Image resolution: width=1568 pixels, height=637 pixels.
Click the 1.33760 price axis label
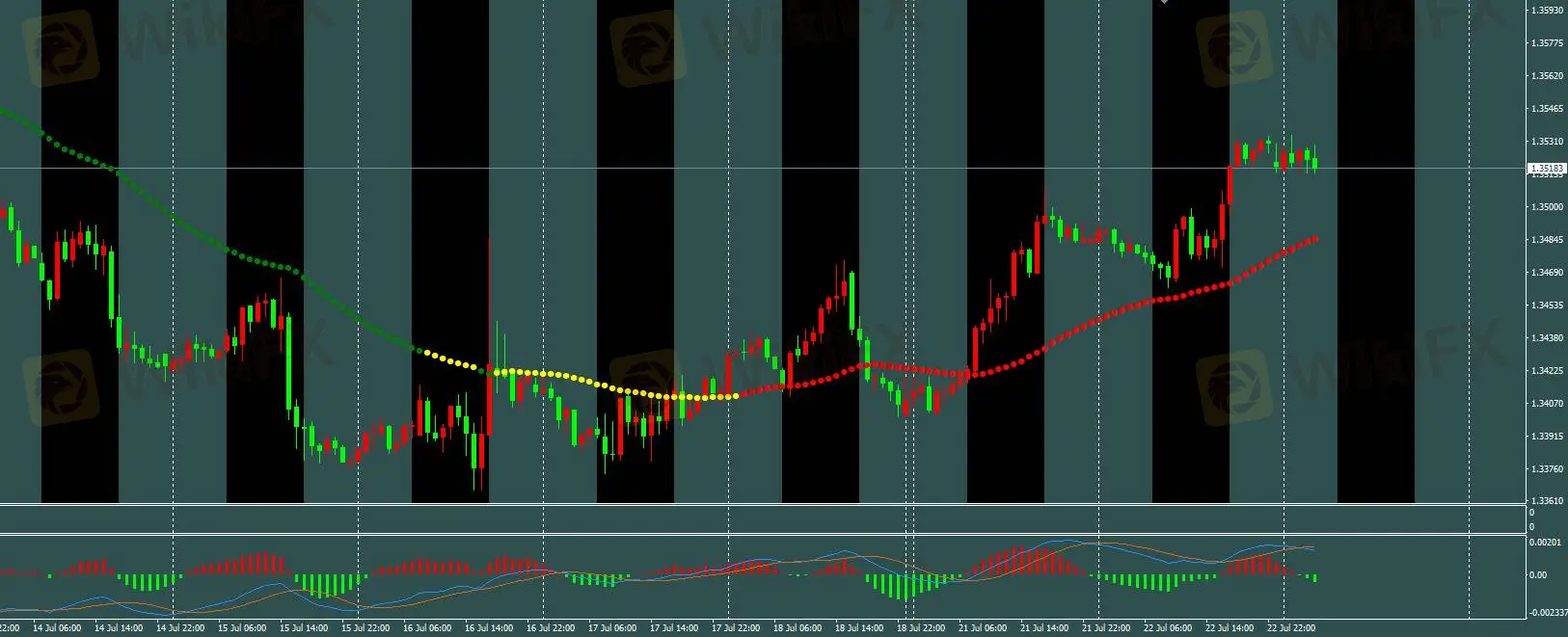[1547, 469]
